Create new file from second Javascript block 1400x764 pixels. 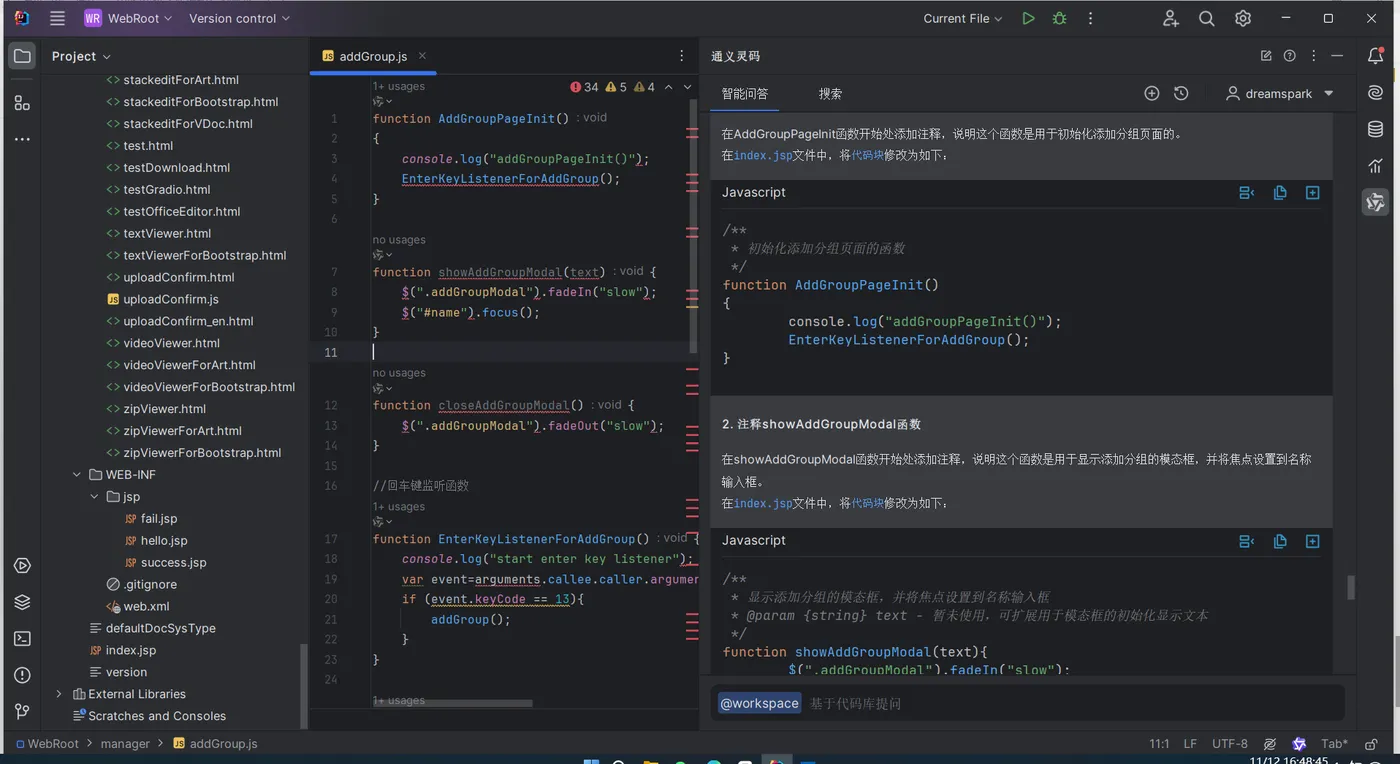(1313, 540)
